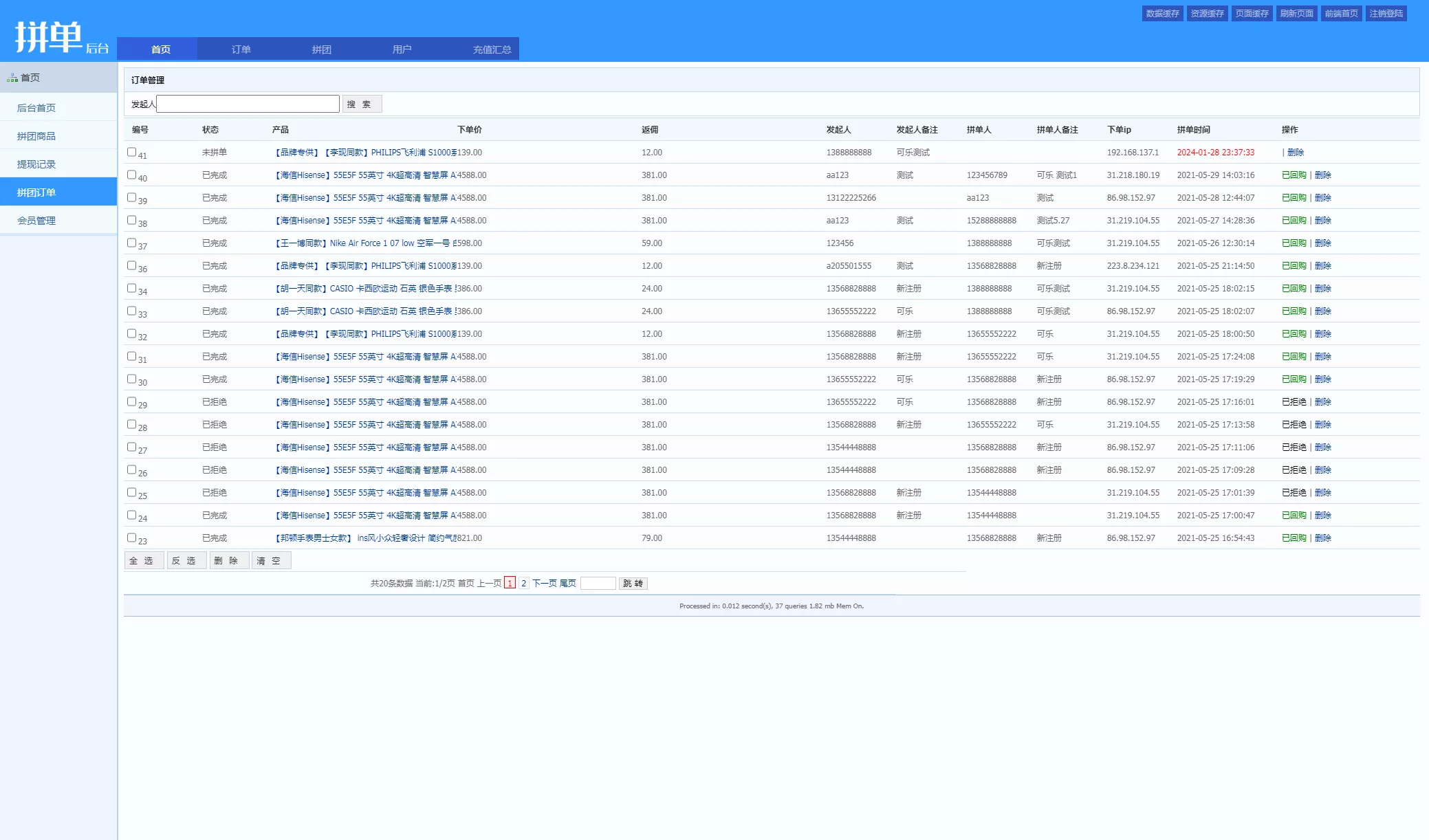This screenshot has width=1429, height=840.
Task: Go to page 2 in pagination
Action: tap(523, 584)
